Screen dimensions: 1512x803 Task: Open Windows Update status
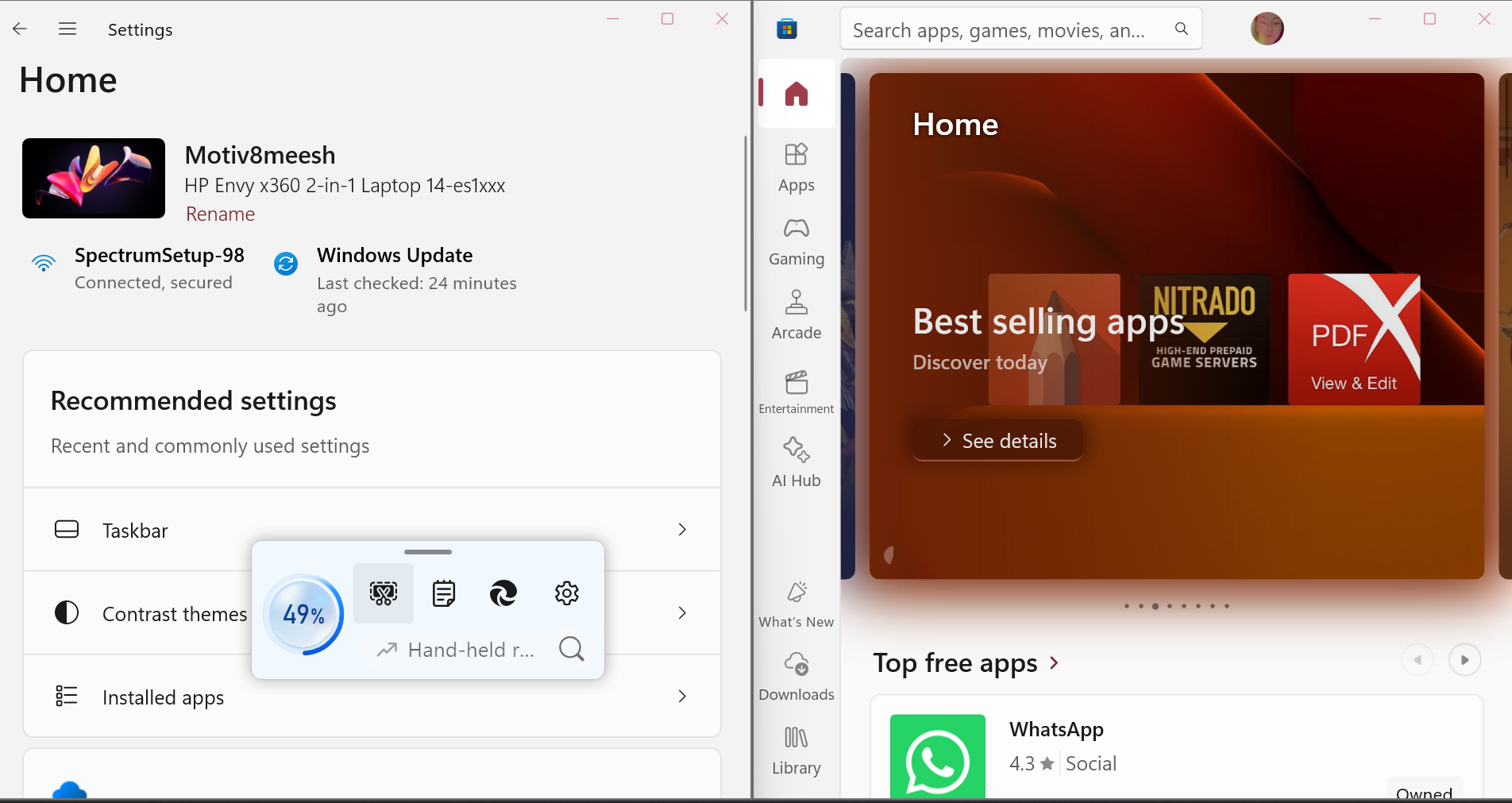pos(397,280)
